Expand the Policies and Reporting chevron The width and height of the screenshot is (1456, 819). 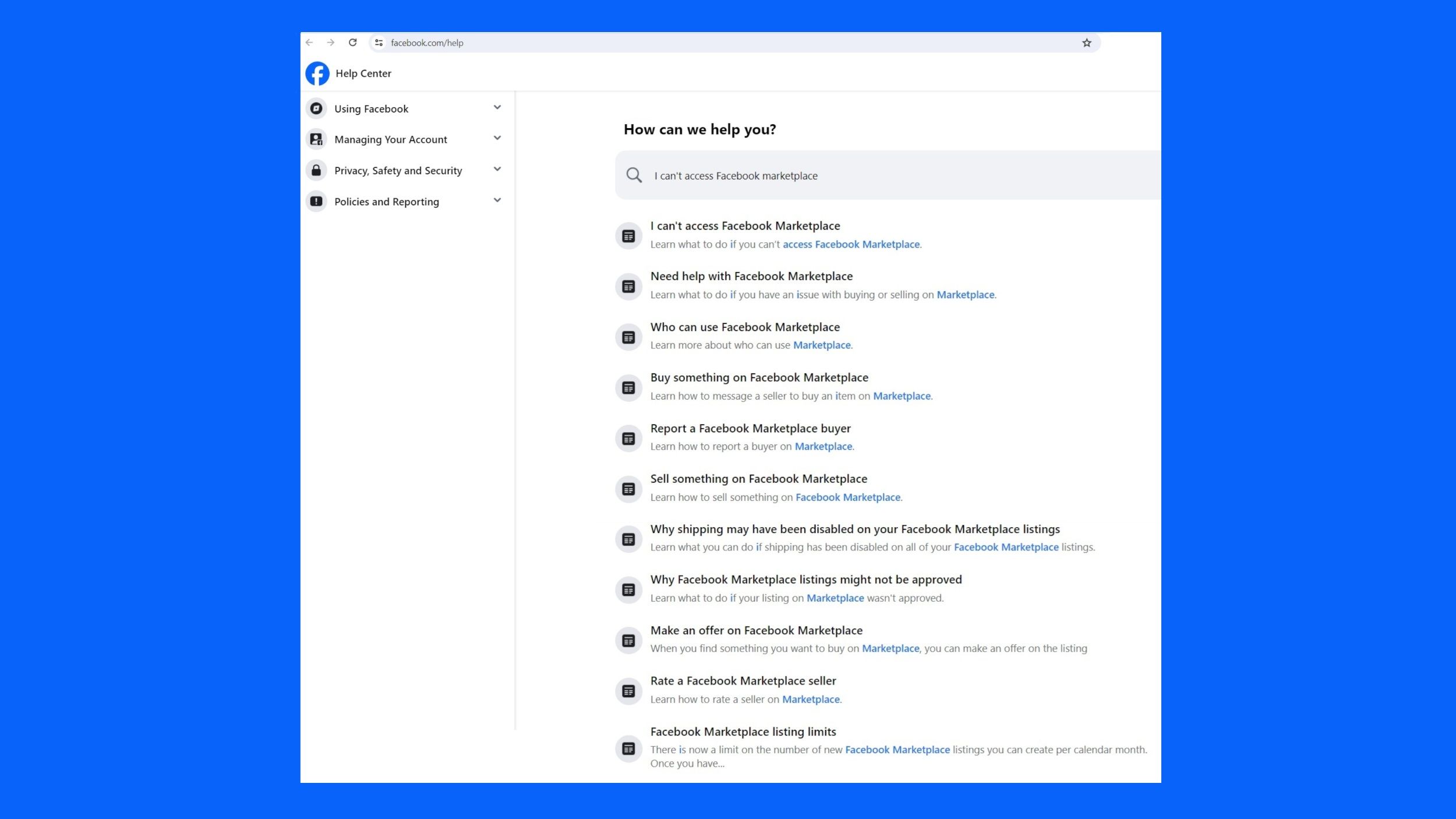click(497, 200)
